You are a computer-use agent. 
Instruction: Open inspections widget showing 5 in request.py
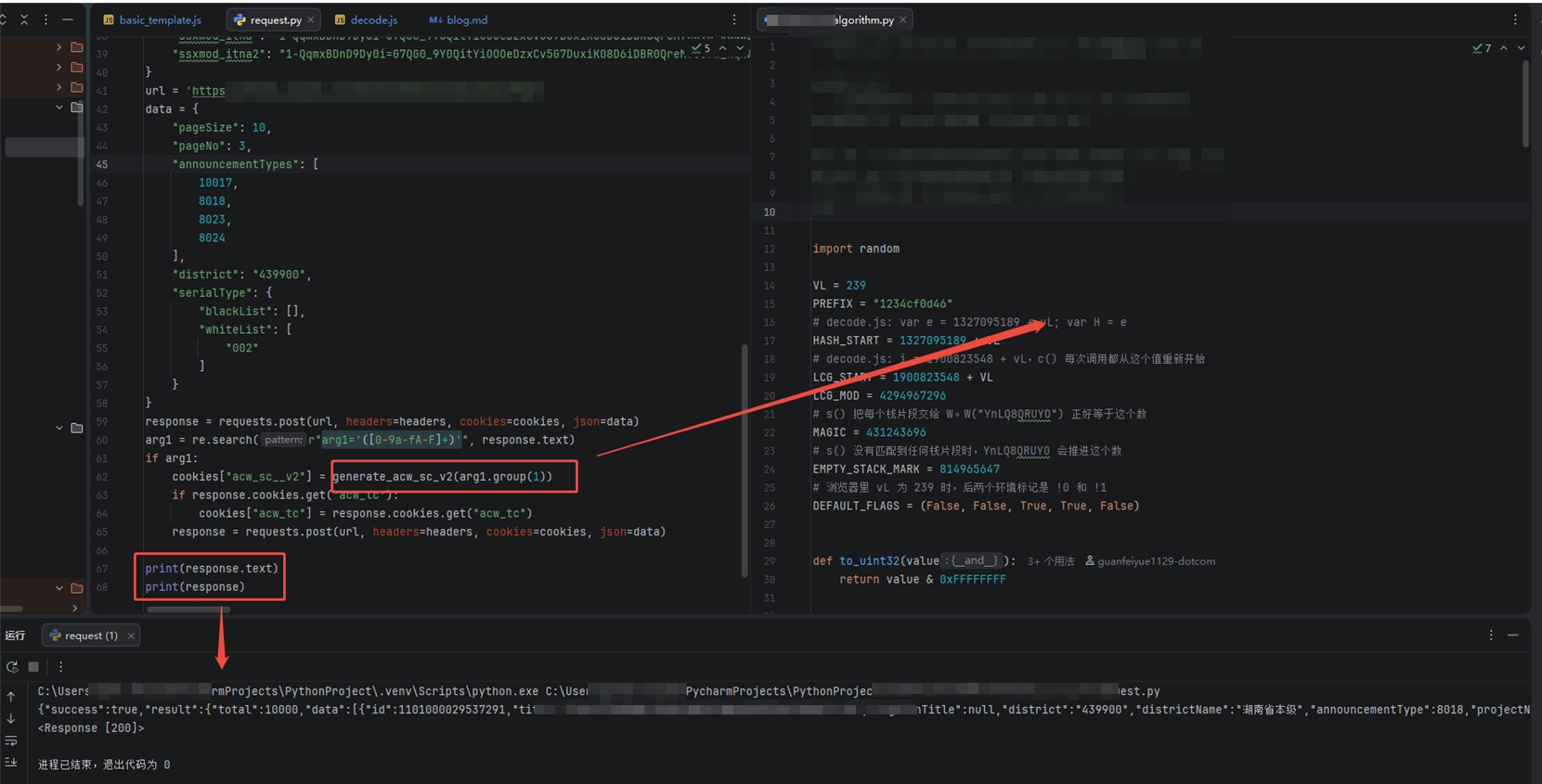tap(701, 48)
